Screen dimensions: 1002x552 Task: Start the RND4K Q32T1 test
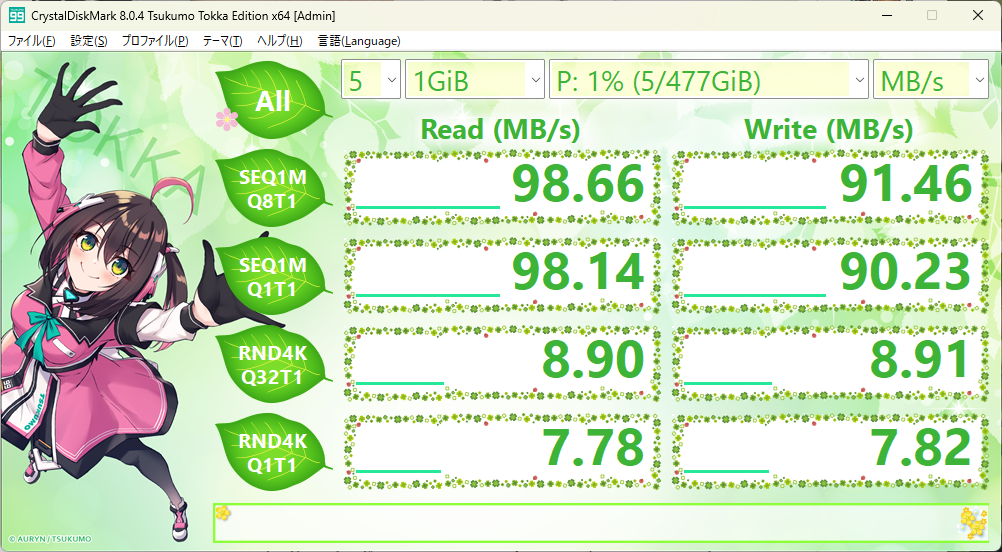point(274,365)
